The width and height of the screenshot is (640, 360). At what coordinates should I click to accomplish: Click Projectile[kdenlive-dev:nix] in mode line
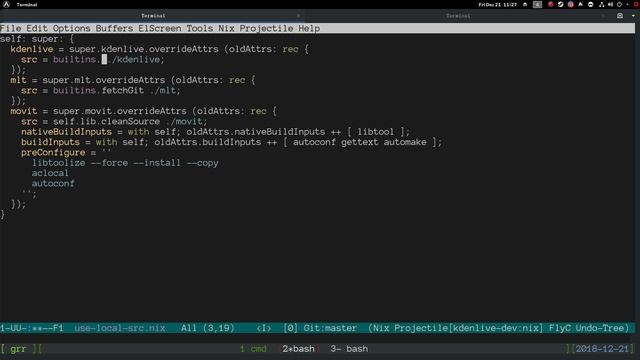pyautogui.click(x=469, y=328)
